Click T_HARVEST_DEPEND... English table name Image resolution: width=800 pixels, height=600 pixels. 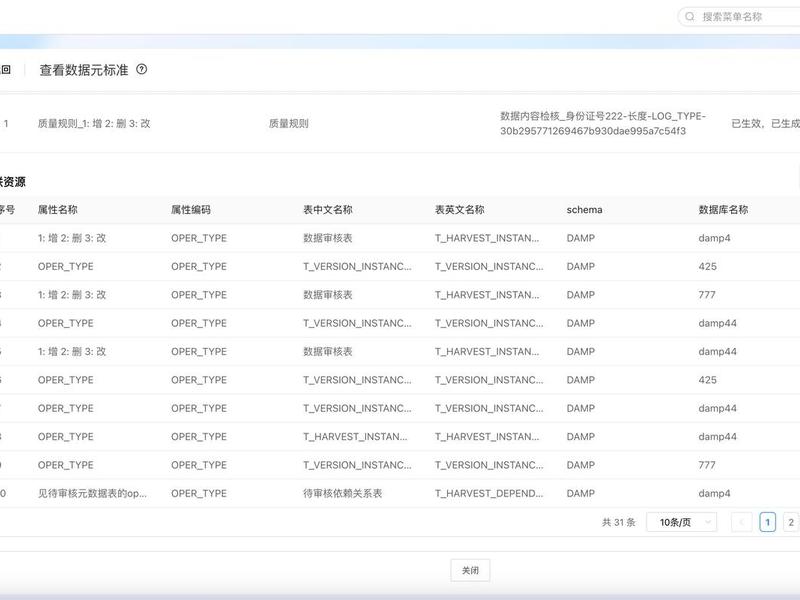pyautogui.click(x=489, y=493)
